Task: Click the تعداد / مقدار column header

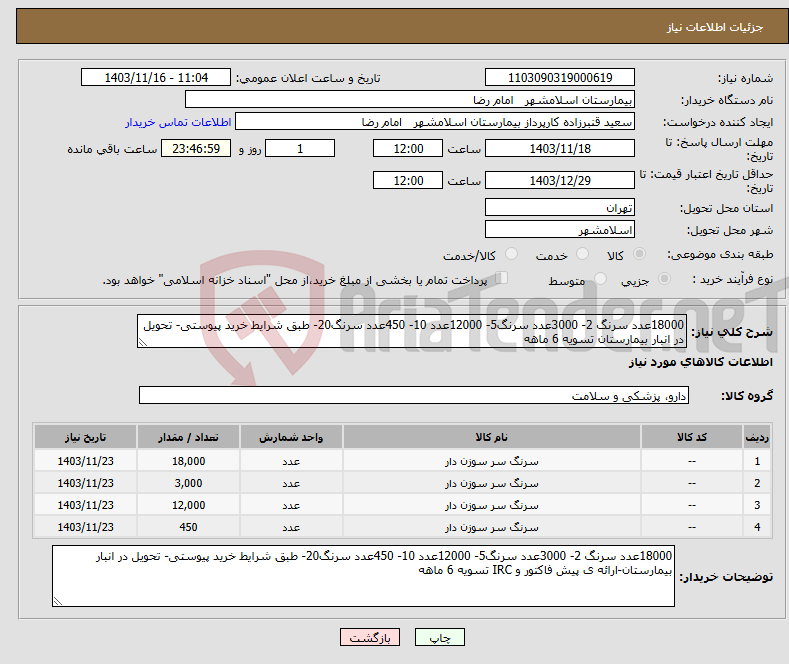Action: click(188, 437)
